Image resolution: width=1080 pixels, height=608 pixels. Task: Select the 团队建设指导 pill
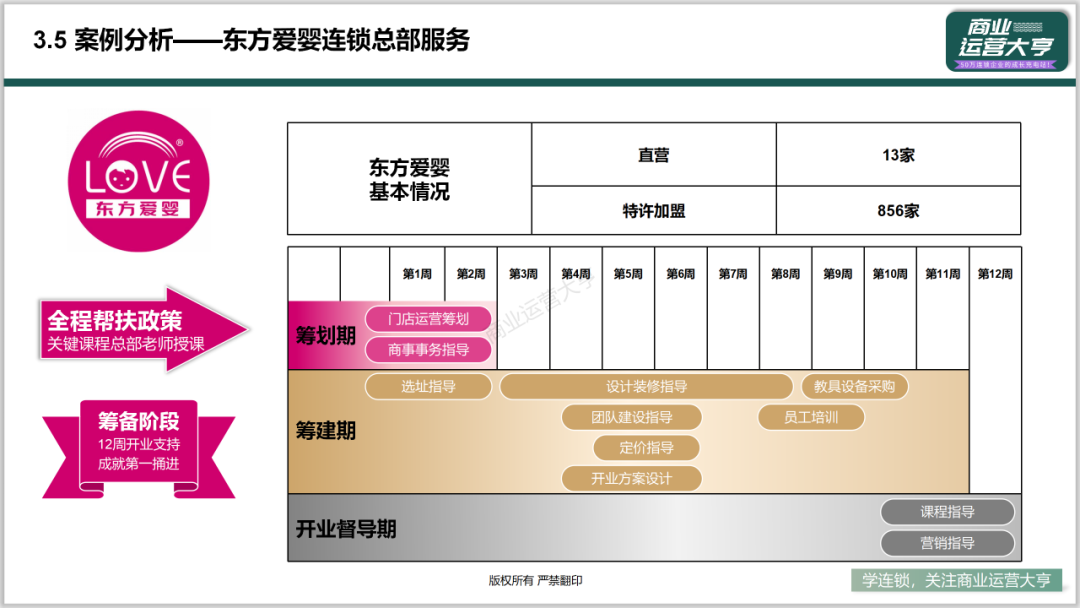(x=632, y=417)
